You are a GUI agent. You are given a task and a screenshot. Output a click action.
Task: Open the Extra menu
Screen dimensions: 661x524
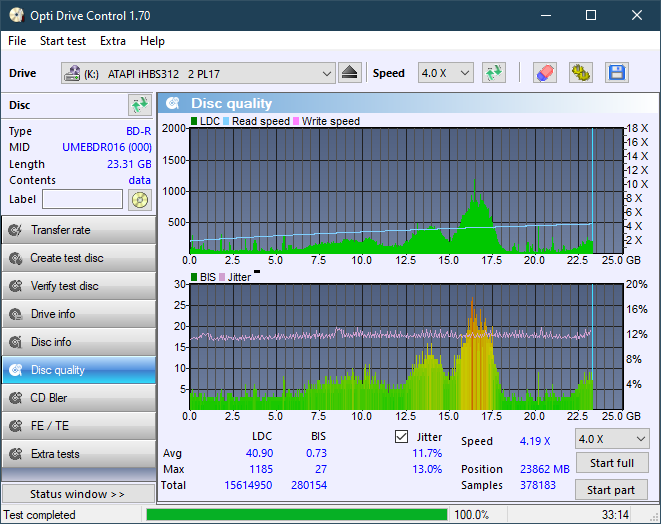(113, 41)
